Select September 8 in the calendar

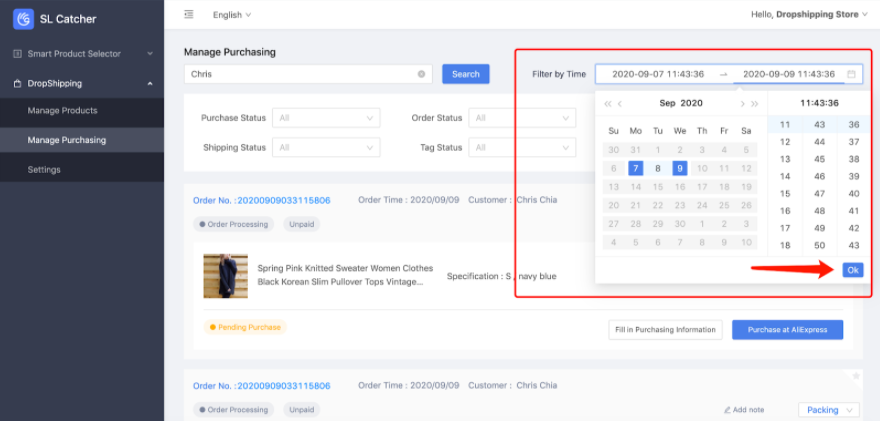click(x=658, y=168)
